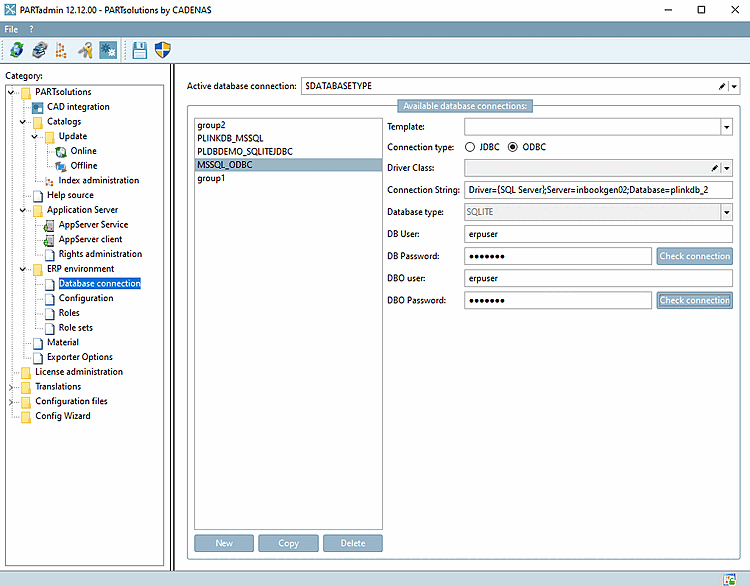This screenshot has height=586, width=750.
Task: Select Material tree item
Action: (63, 343)
